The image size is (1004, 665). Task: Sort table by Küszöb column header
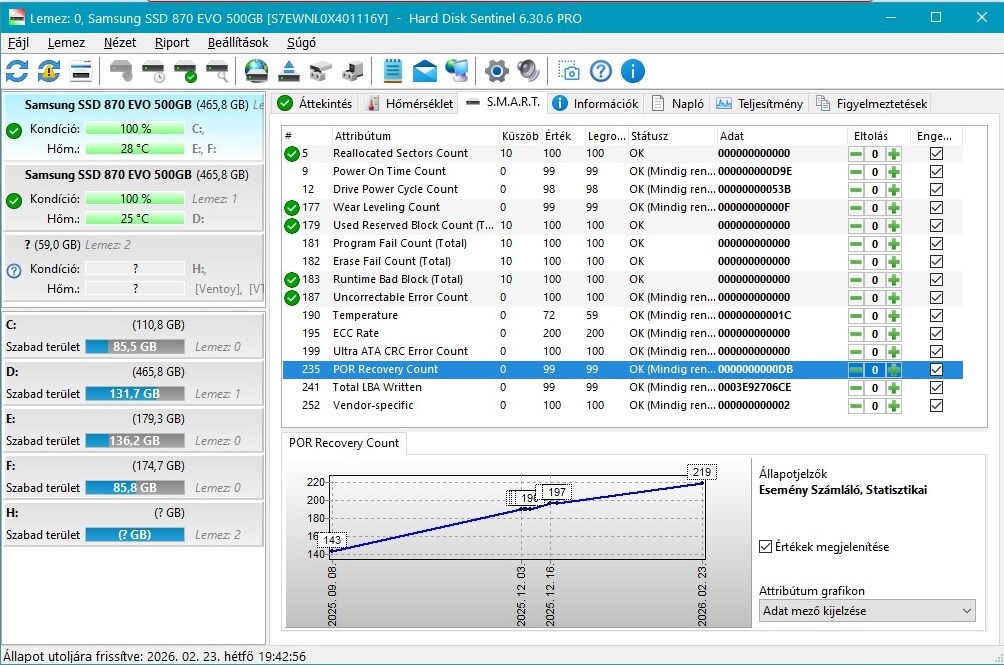pos(519,136)
